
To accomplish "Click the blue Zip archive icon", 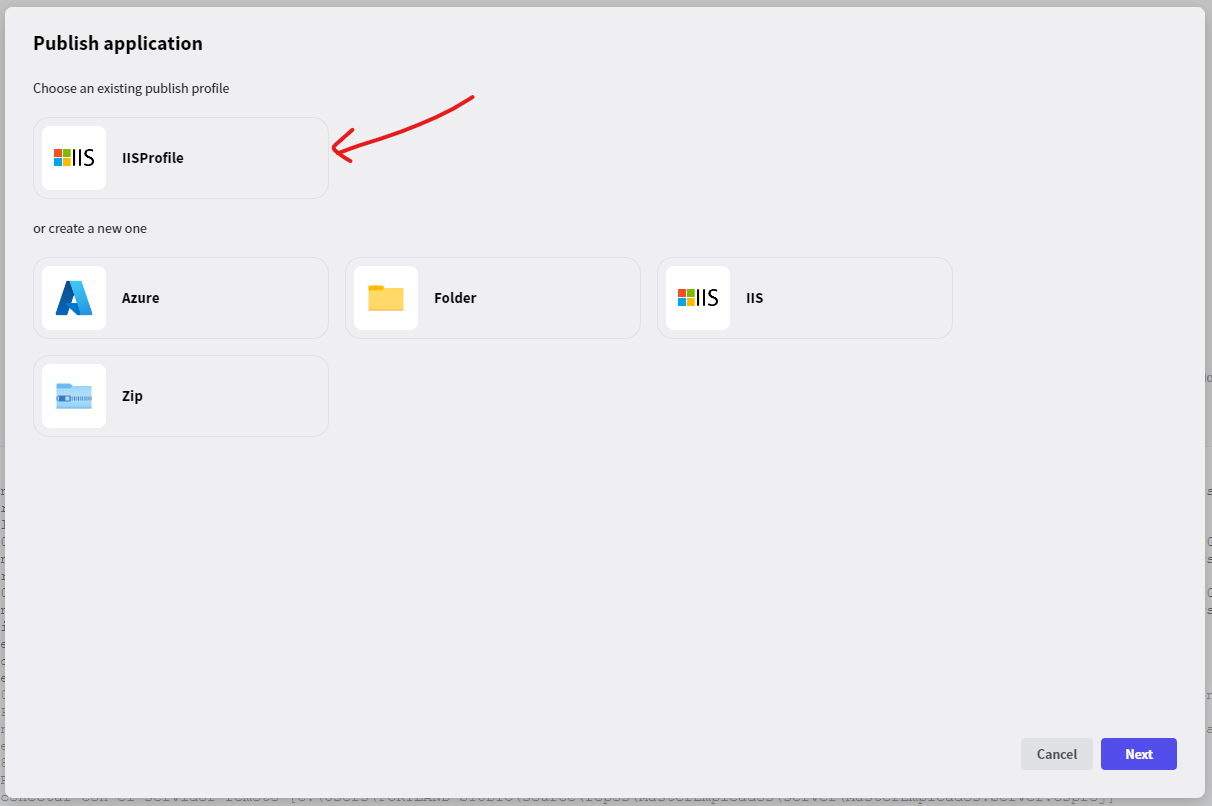I will pos(74,396).
